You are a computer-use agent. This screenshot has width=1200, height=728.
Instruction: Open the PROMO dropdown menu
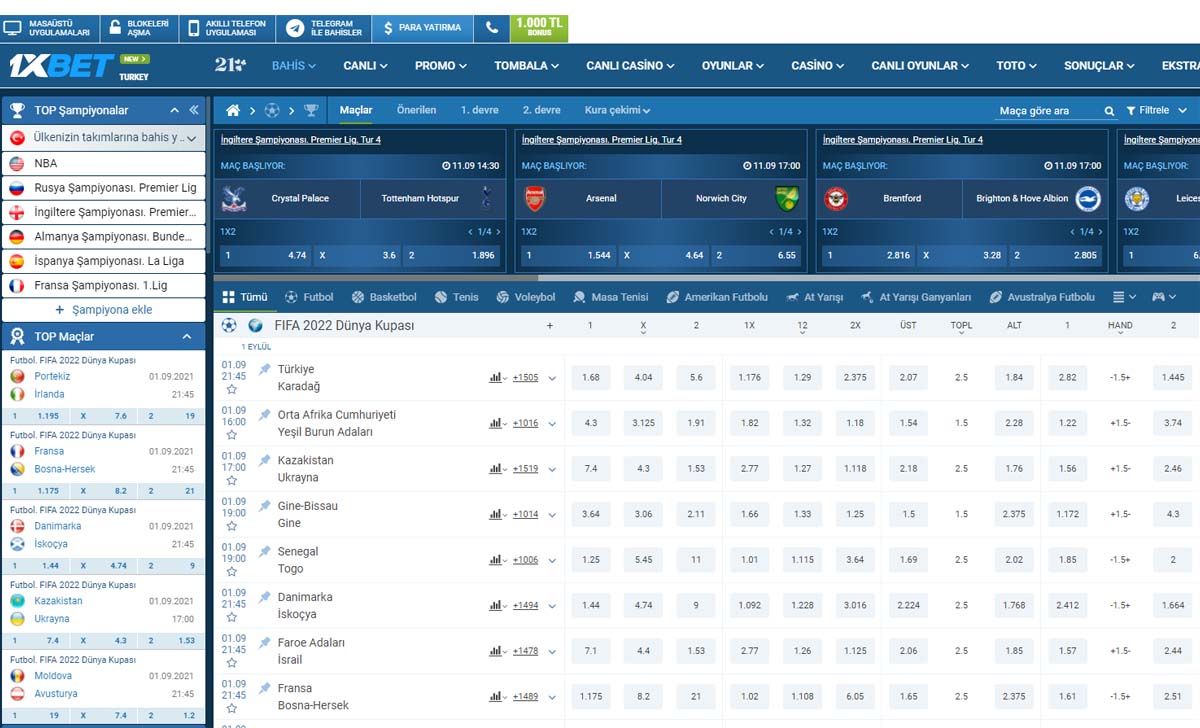pos(441,66)
